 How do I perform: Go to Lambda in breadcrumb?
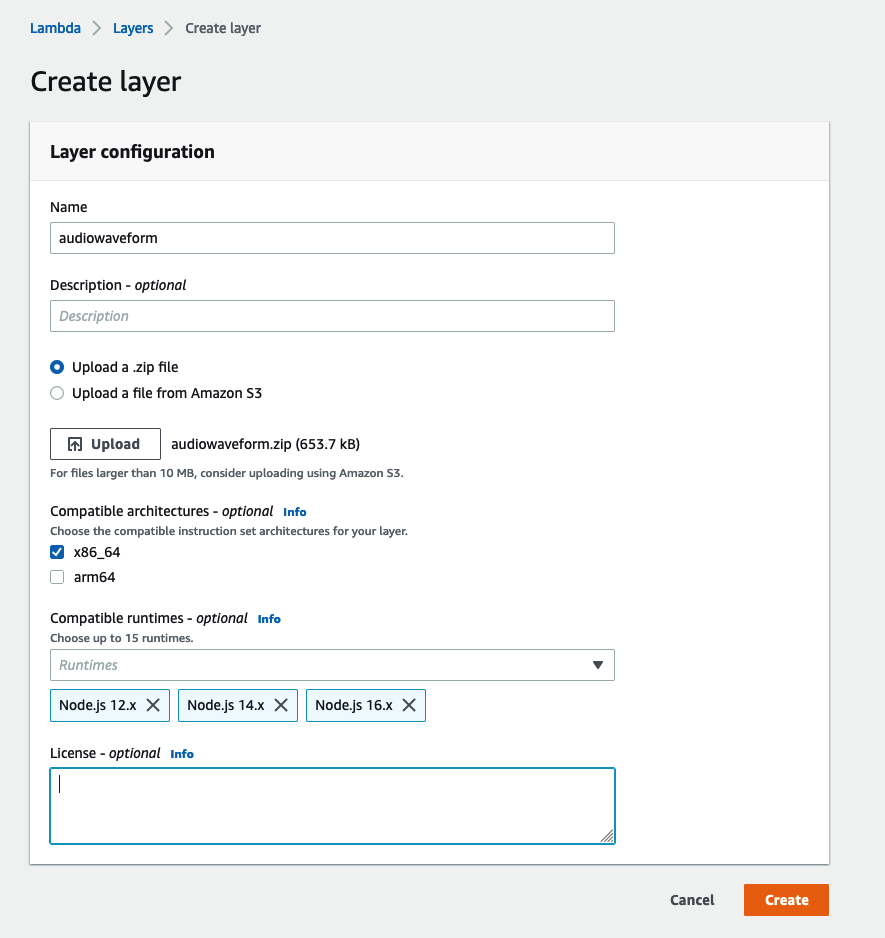tap(55, 28)
